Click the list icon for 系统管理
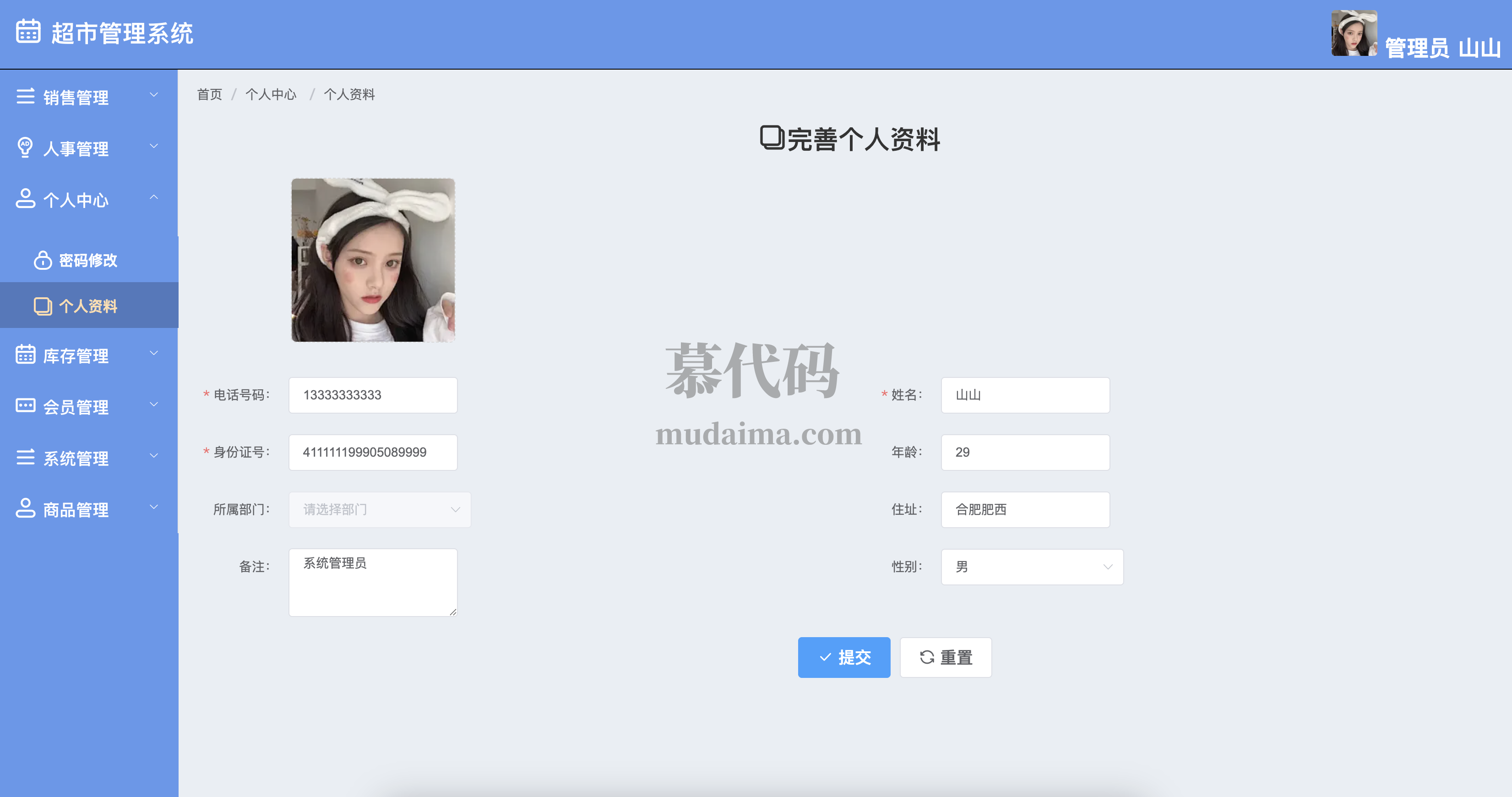The image size is (1512, 797). coord(25,457)
